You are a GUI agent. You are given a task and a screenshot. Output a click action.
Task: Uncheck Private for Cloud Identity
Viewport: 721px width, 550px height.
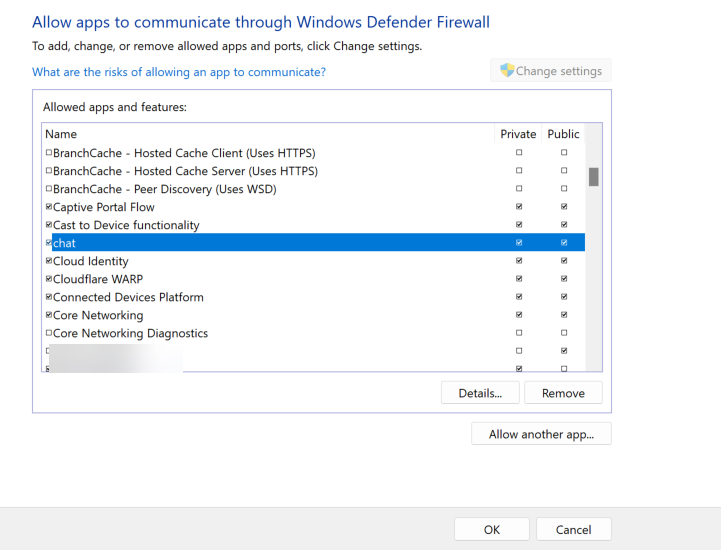[519, 261]
